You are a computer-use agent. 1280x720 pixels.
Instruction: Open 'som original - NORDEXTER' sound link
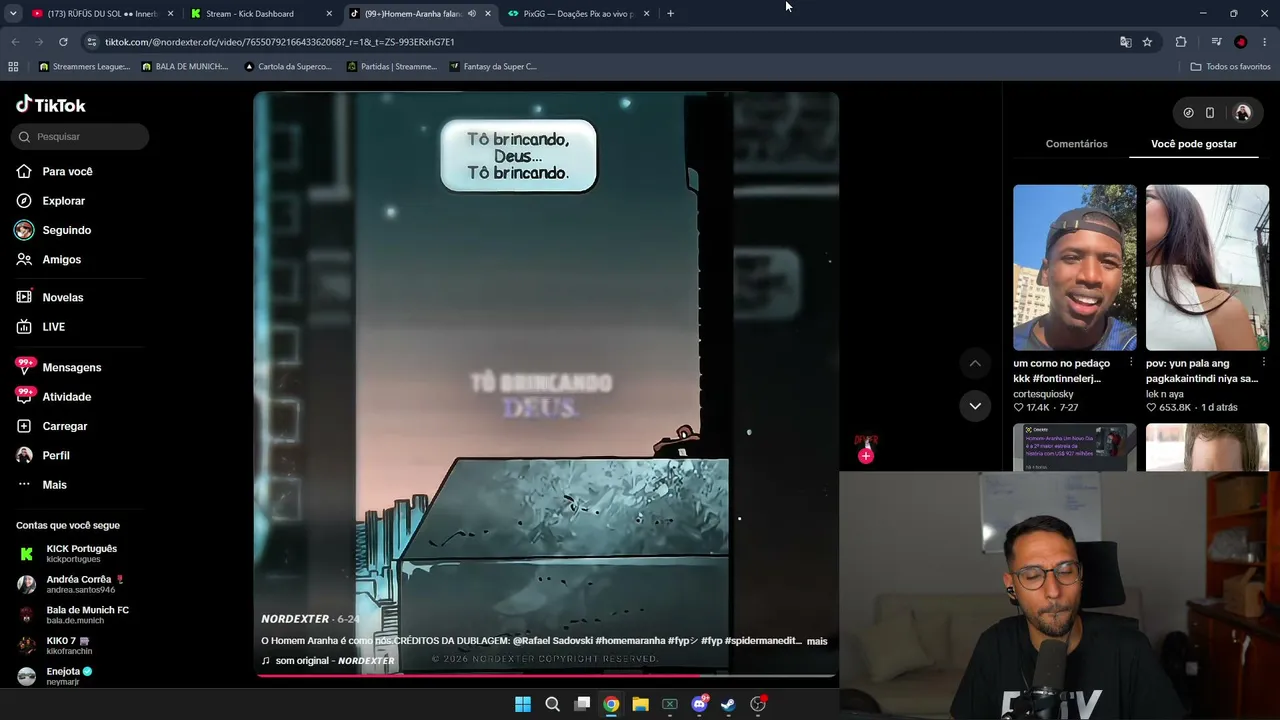point(328,661)
